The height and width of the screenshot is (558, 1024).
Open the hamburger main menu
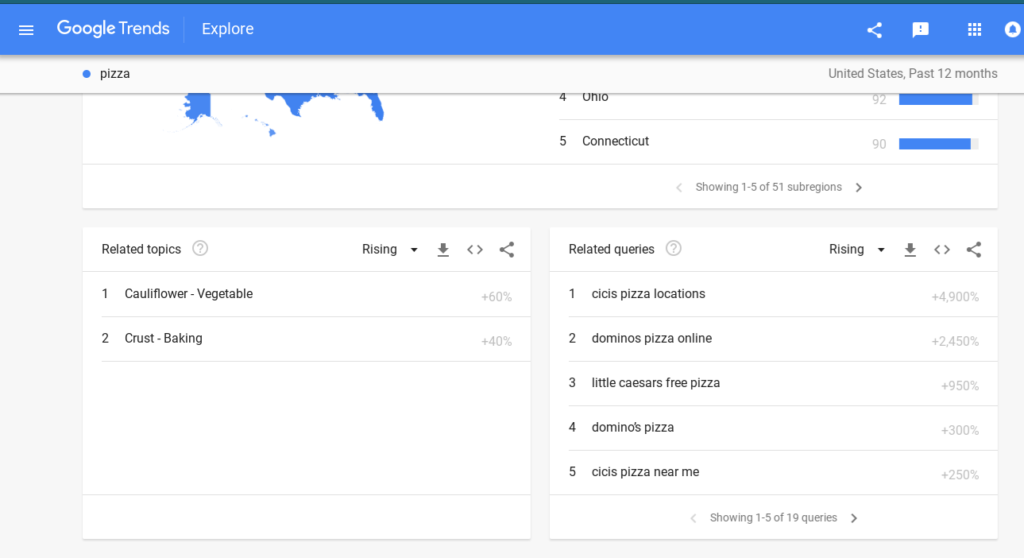click(x=26, y=30)
